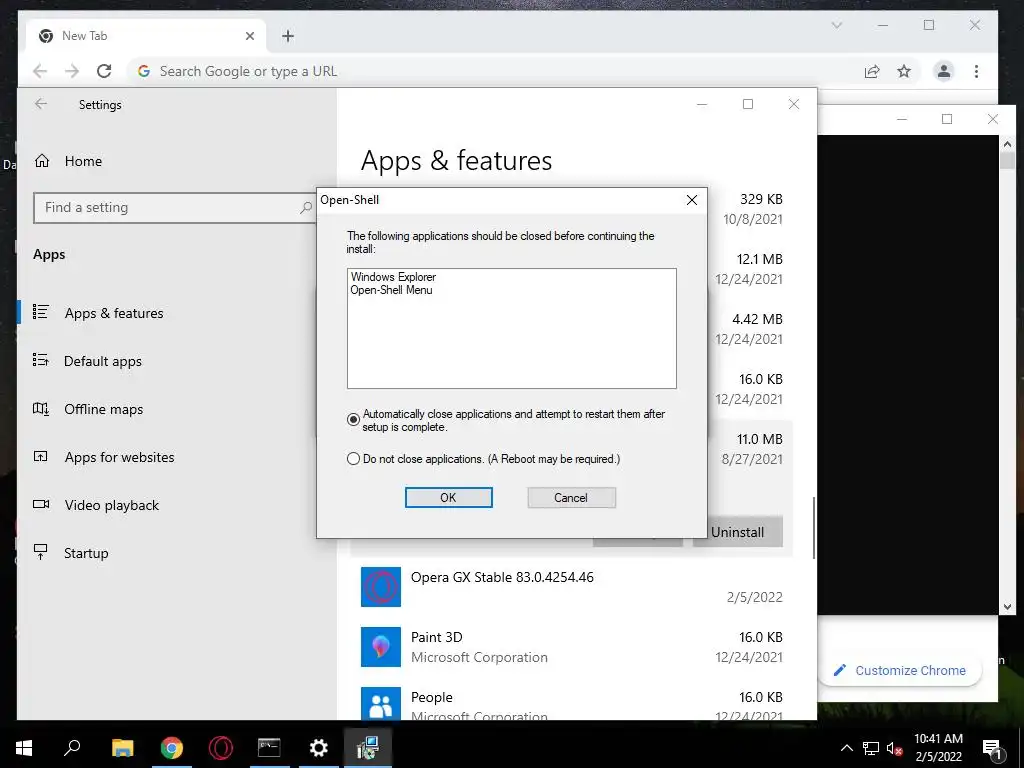This screenshot has height=768, width=1024.
Task: Open the Chrome profile avatar
Action: click(944, 71)
